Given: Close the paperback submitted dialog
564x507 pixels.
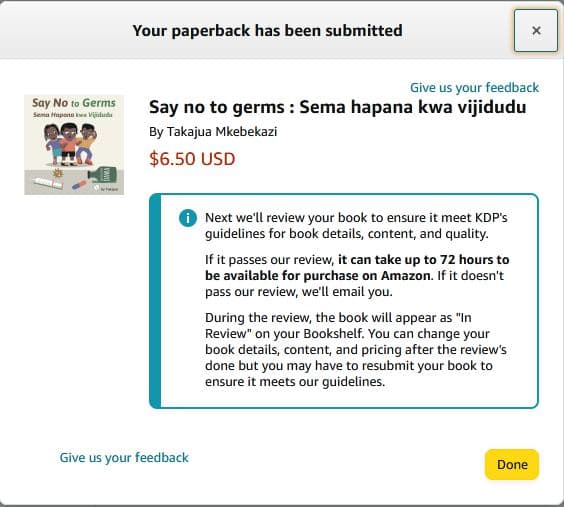Looking at the screenshot, I should [x=536, y=31].
